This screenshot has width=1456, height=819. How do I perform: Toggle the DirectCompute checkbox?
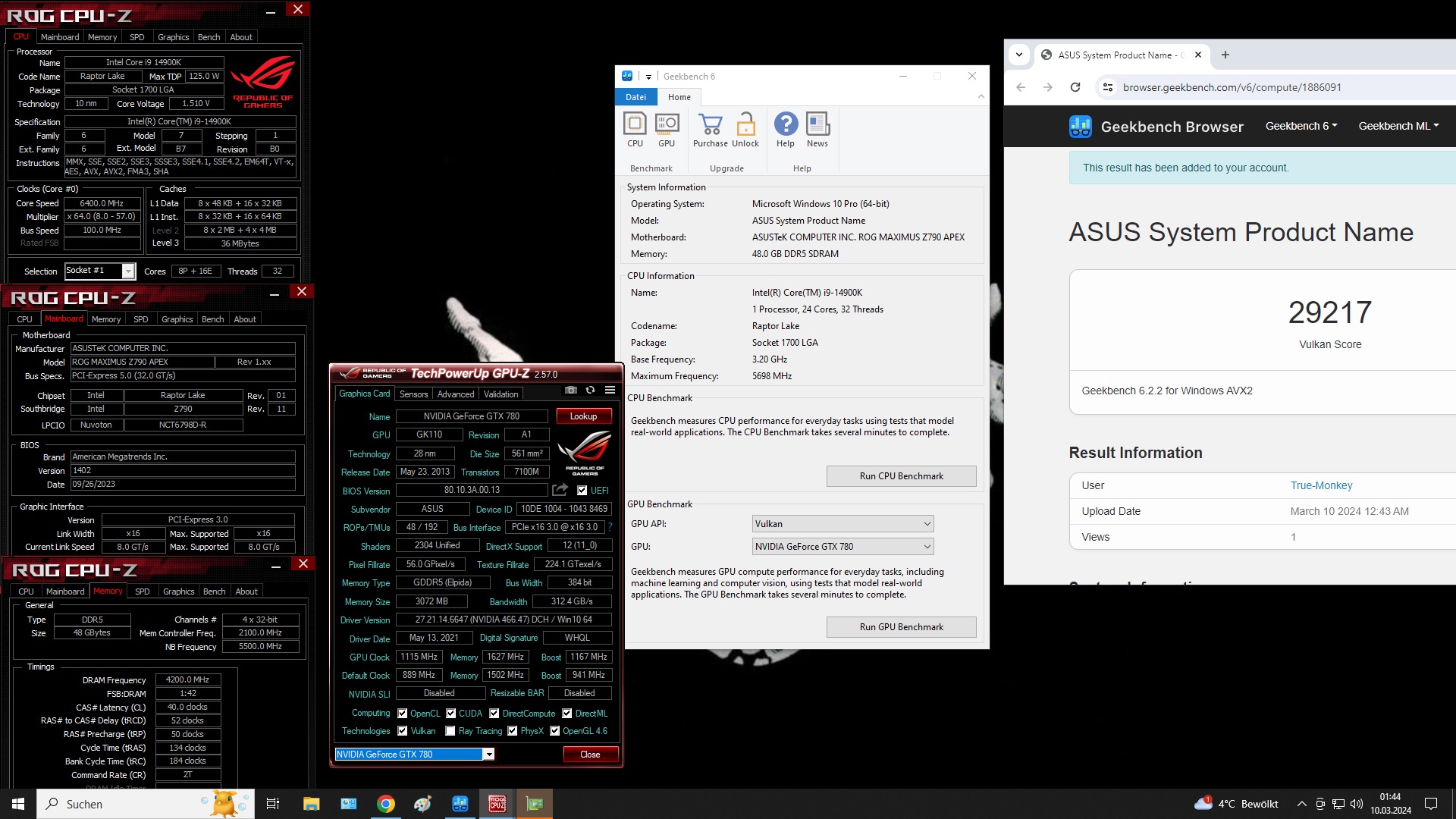point(494,714)
